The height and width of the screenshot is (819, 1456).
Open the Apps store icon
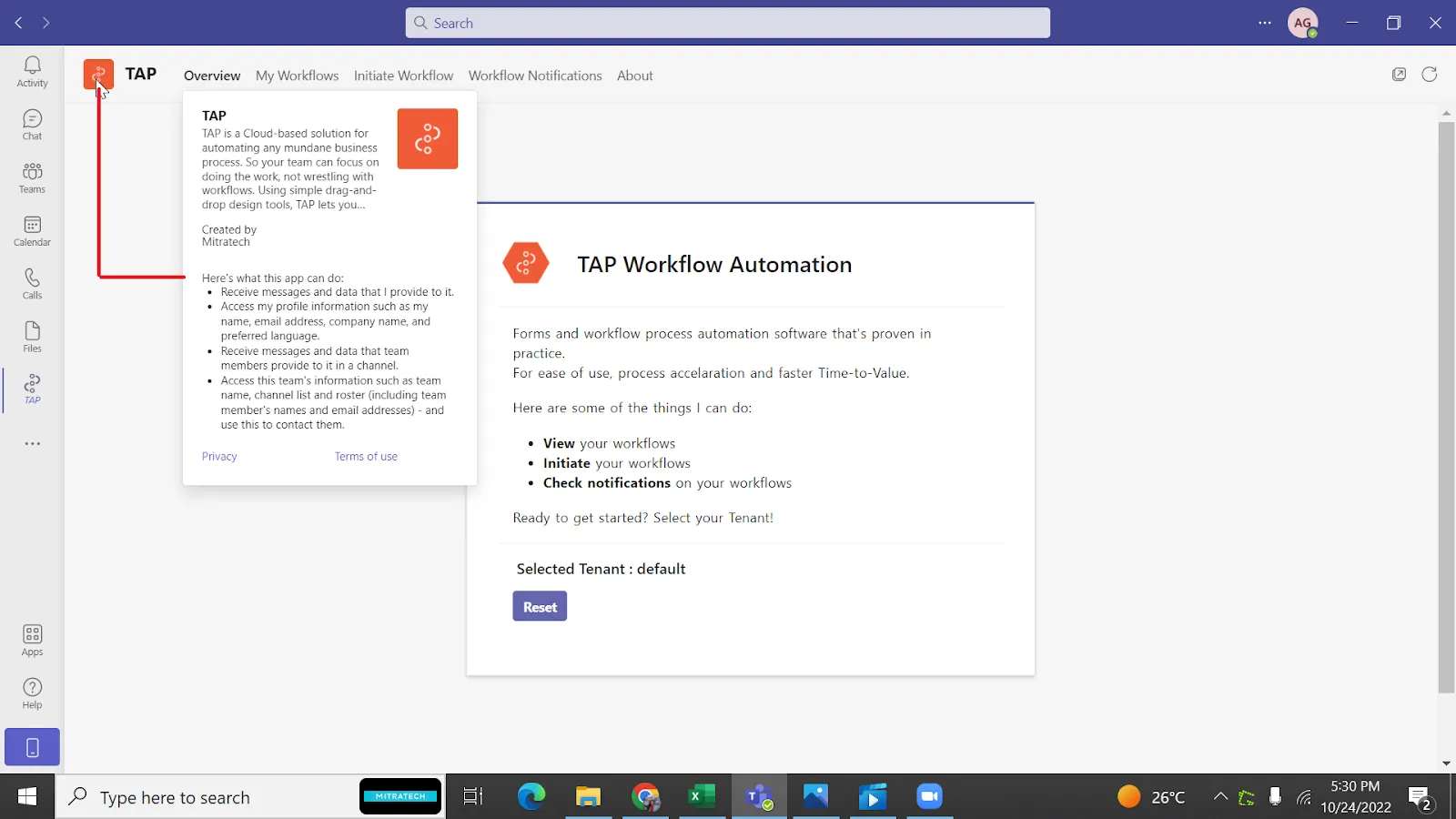32,640
